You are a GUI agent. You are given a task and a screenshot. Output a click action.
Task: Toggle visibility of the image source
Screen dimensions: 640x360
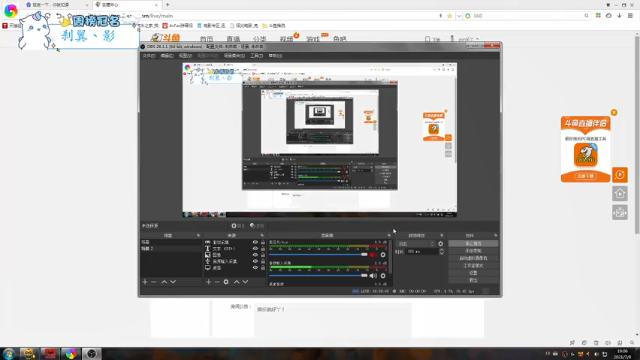pos(255,255)
